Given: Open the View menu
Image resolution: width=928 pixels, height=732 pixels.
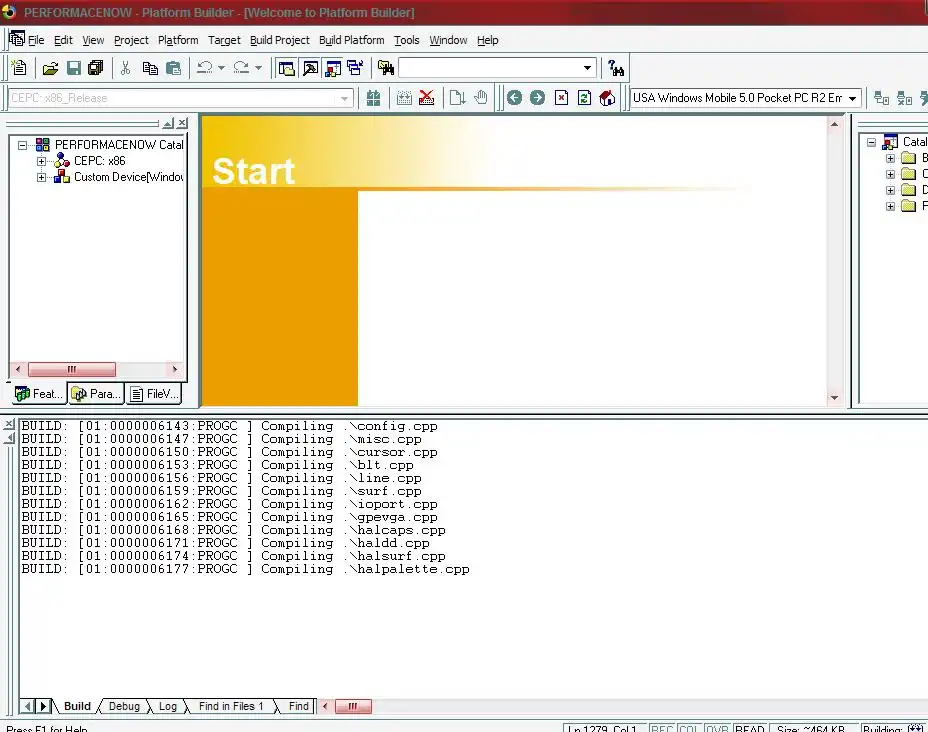Looking at the screenshot, I should 93,40.
